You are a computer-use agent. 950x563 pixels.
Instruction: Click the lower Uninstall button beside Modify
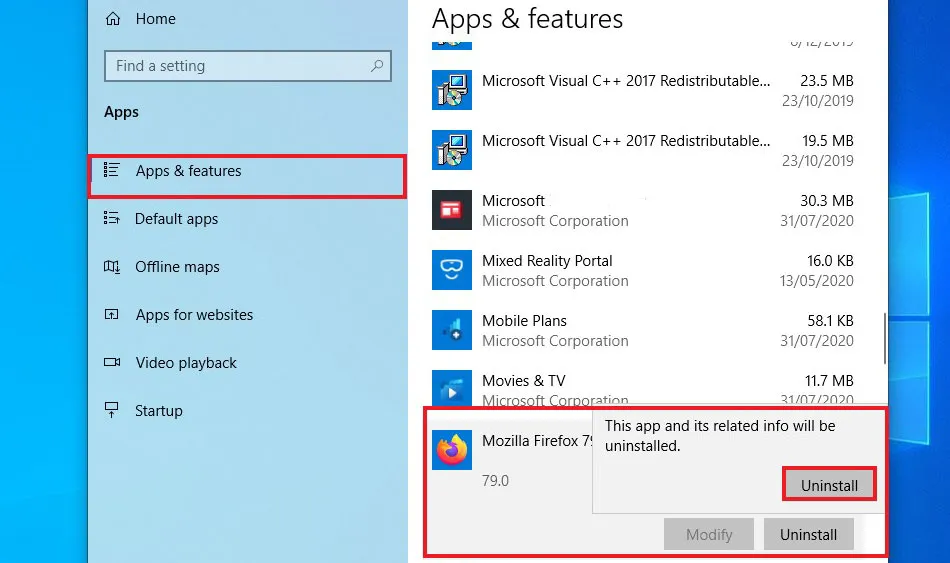(808, 534)
